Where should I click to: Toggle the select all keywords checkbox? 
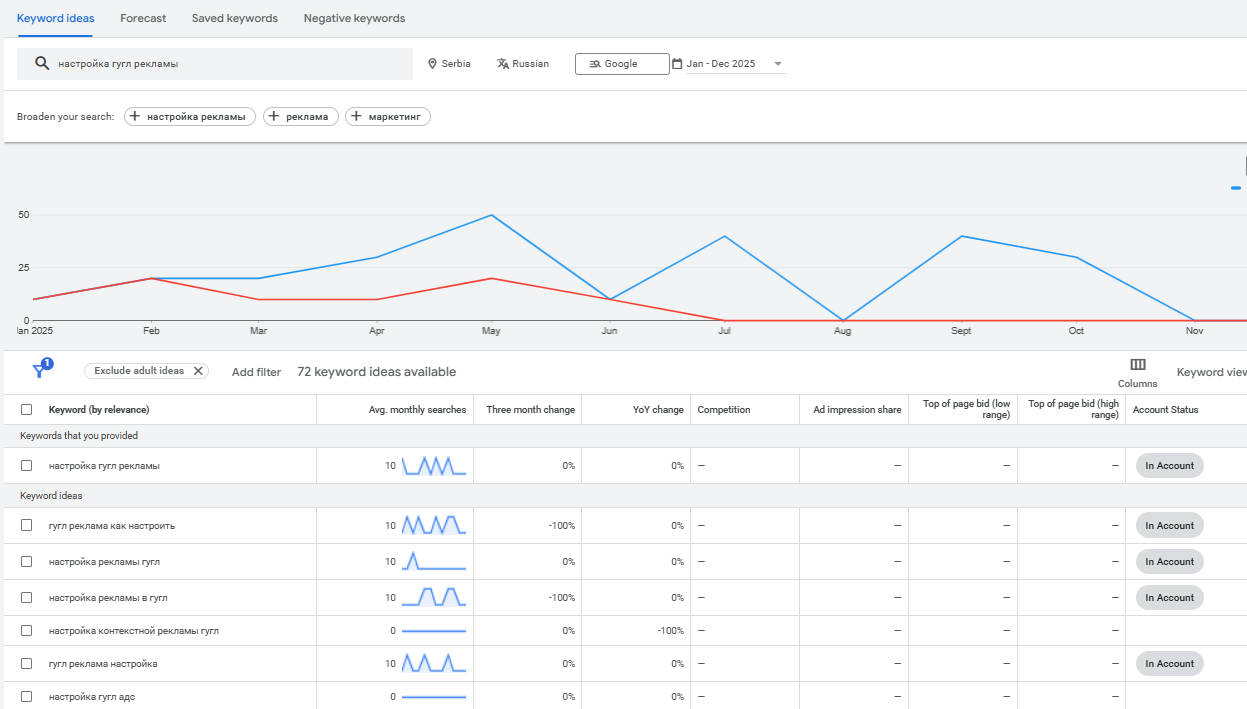pos(27,410)
